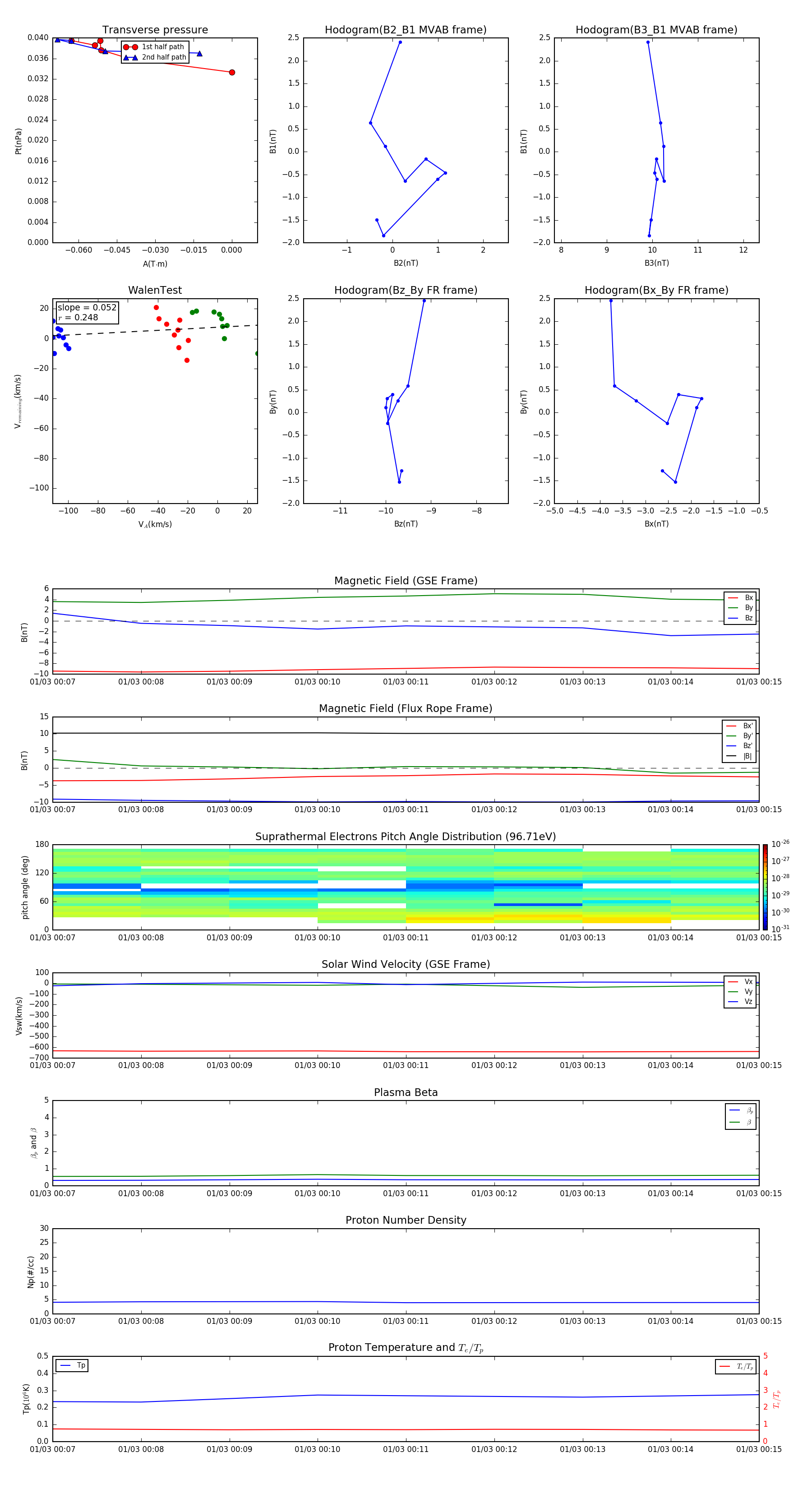
Task: Click the topmost point in B2_B1 hodogram
Action: pos(400,42)
